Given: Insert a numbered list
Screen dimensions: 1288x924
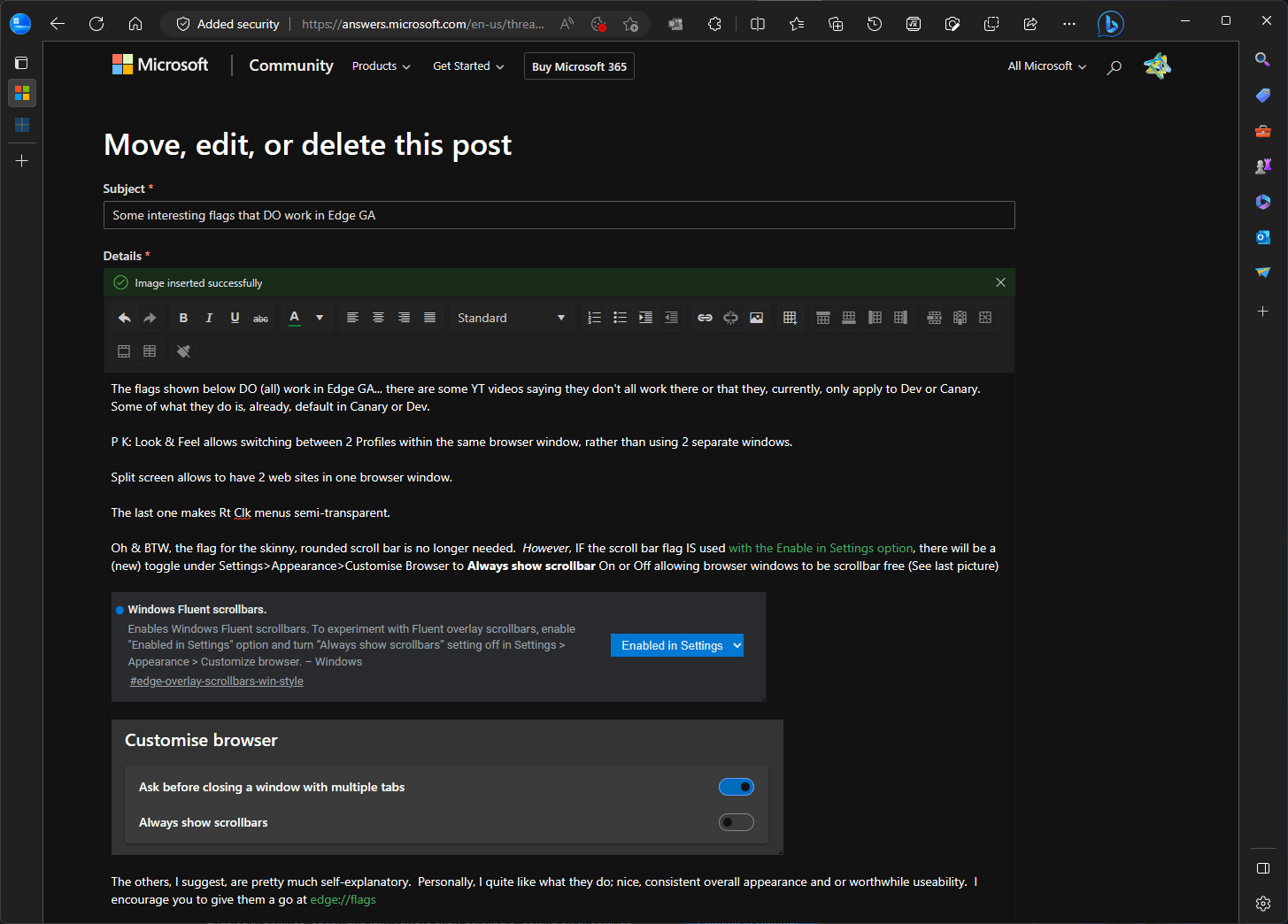Looking at the screenshot, I should [x=594, y=318].
